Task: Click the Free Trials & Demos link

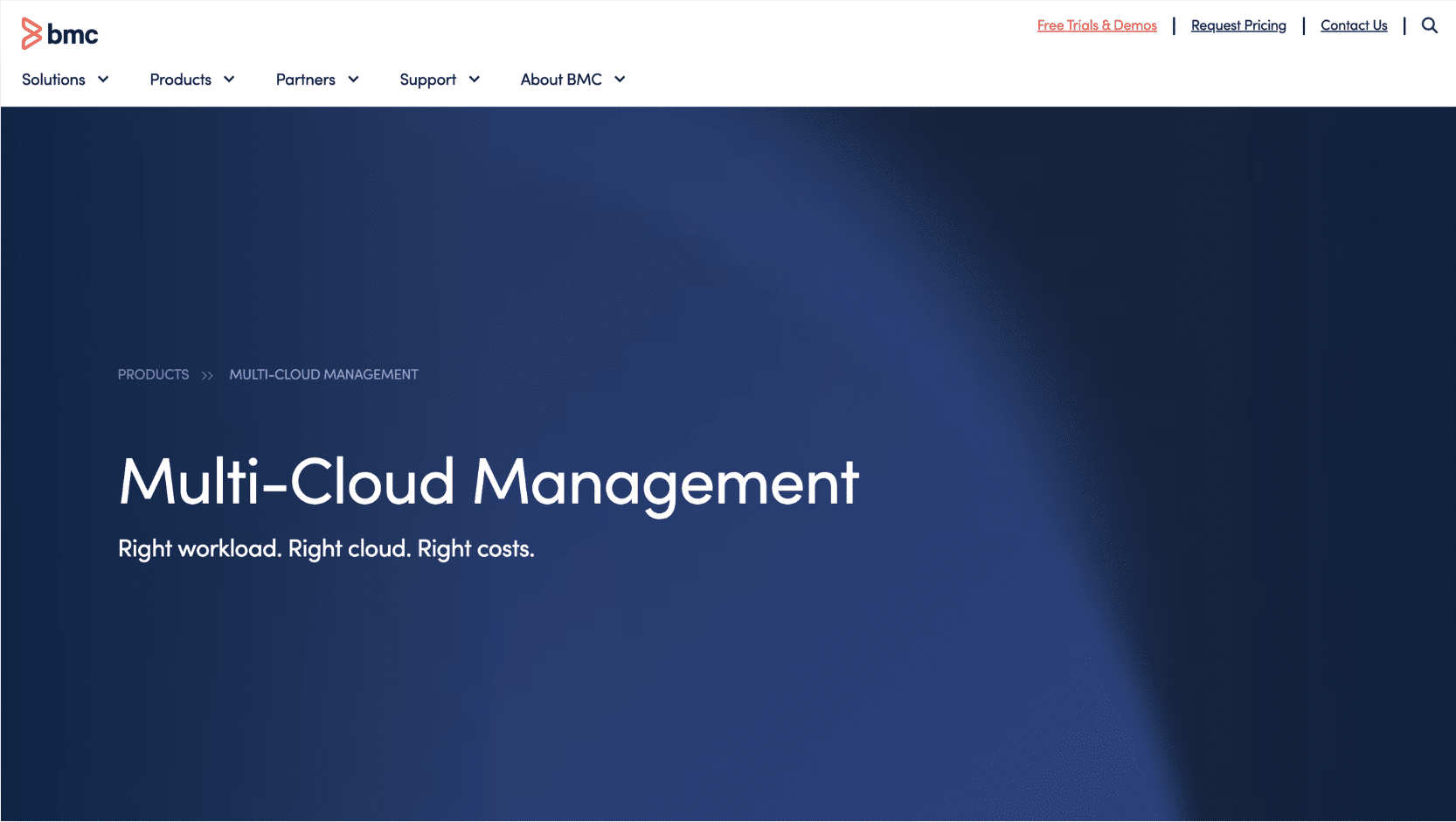Action: coord(1096,25)
